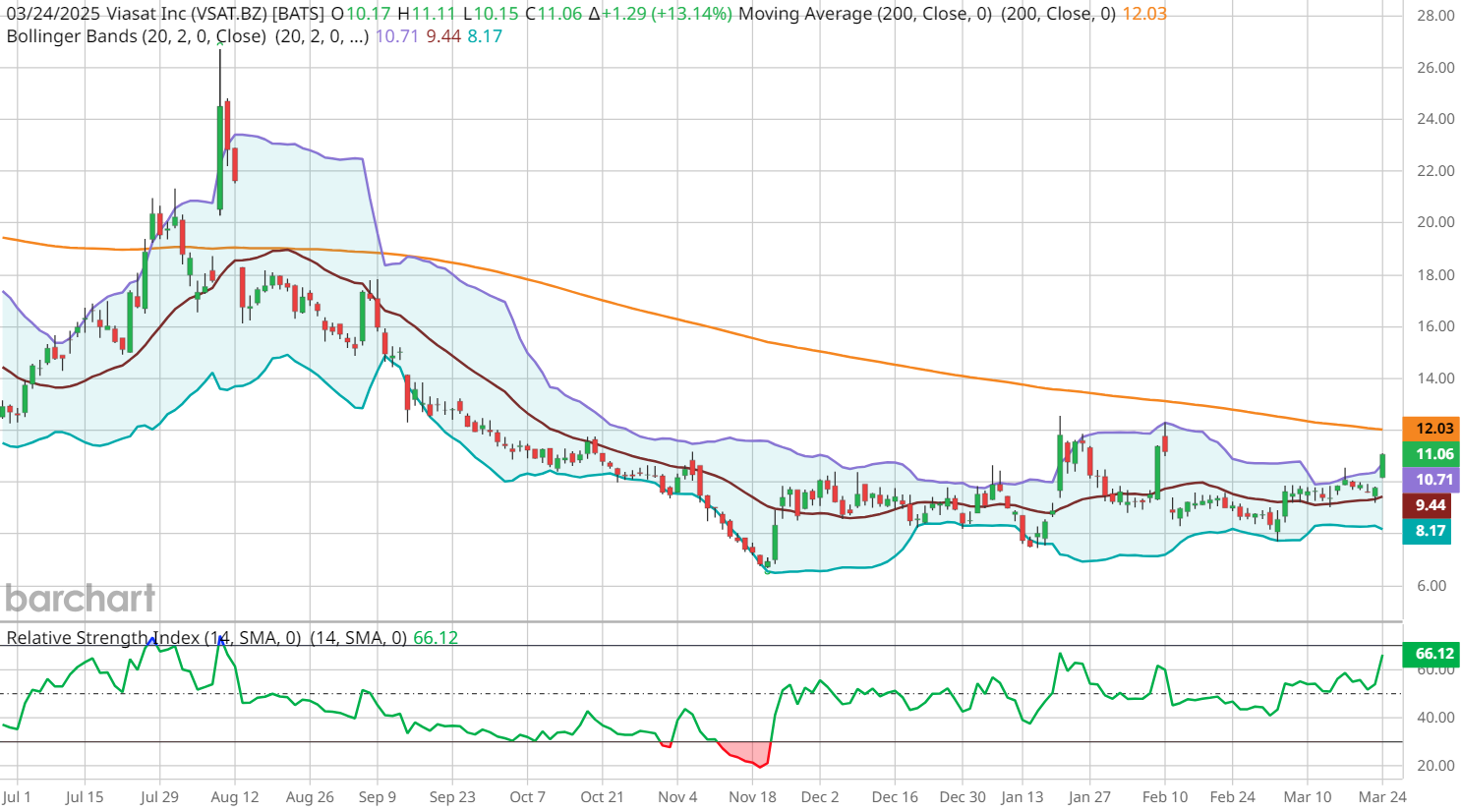The width and height of the screenshot is (1461, 812).
Task: Click the 40.00 label on the RSI axis
Action: tap(1436, 718)
